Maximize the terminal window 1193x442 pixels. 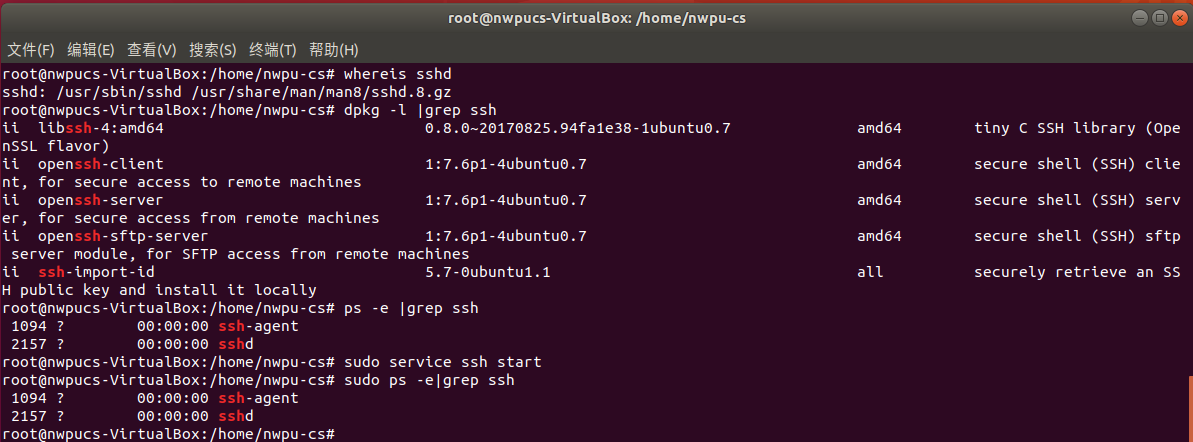click(x=1160, y=17)
